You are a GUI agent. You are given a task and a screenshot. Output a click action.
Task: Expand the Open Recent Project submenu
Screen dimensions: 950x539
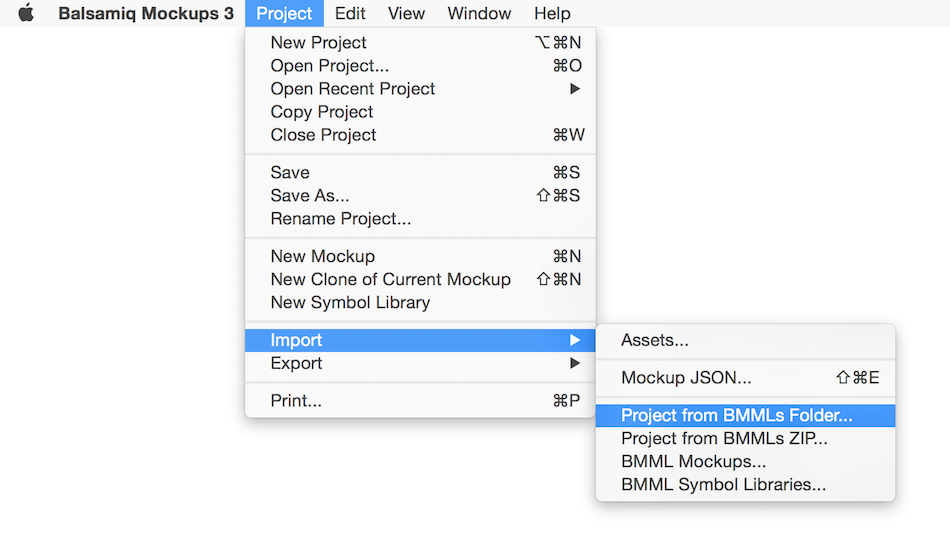pos(353,88)
